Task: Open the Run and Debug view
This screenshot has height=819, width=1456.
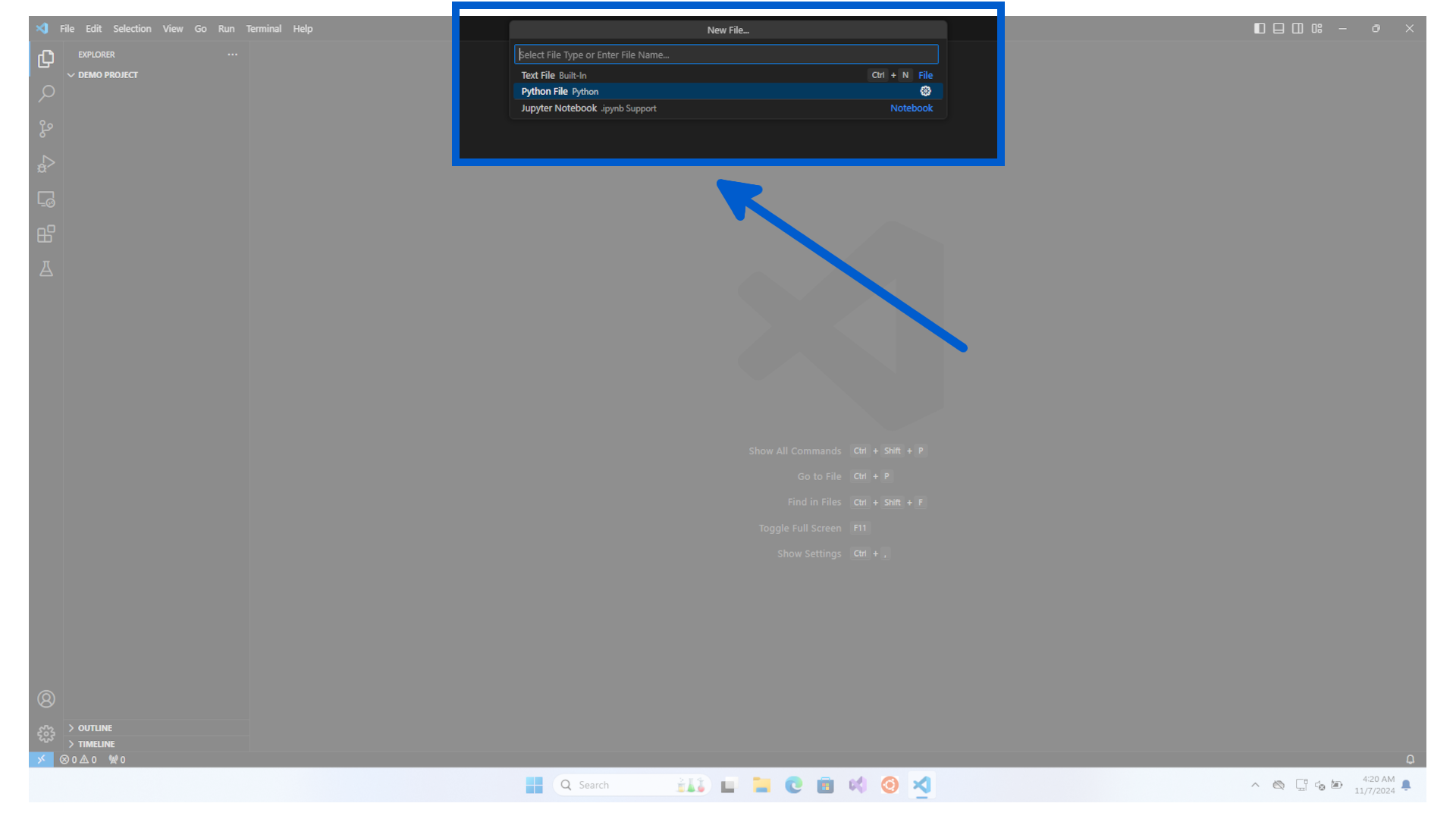Action: (x=46, y=164)
